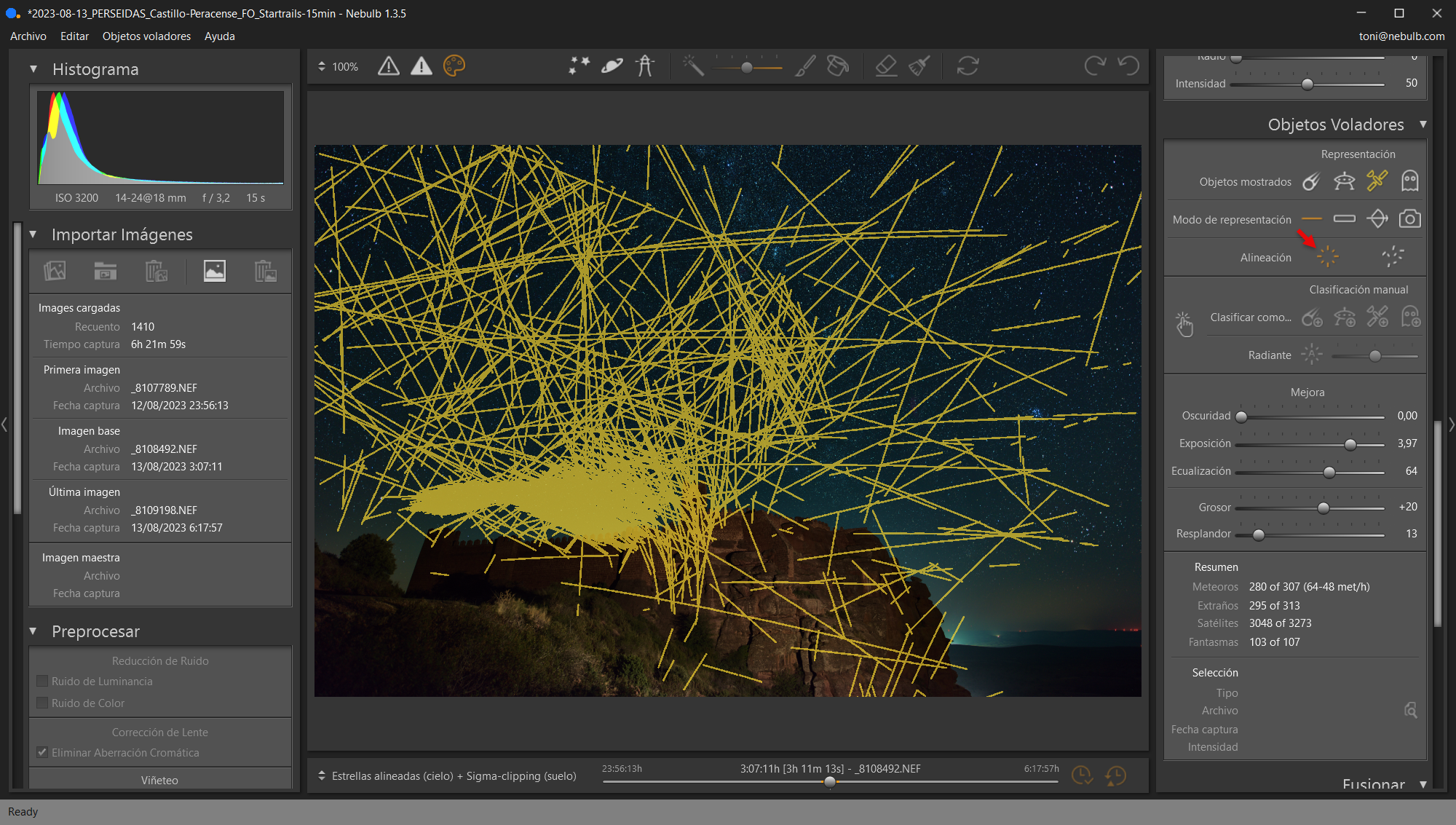This screenshot has width=1456, height=825.
Task: Click the timeline marker at 3:07:11h
Action: click(x=830, y=782)
